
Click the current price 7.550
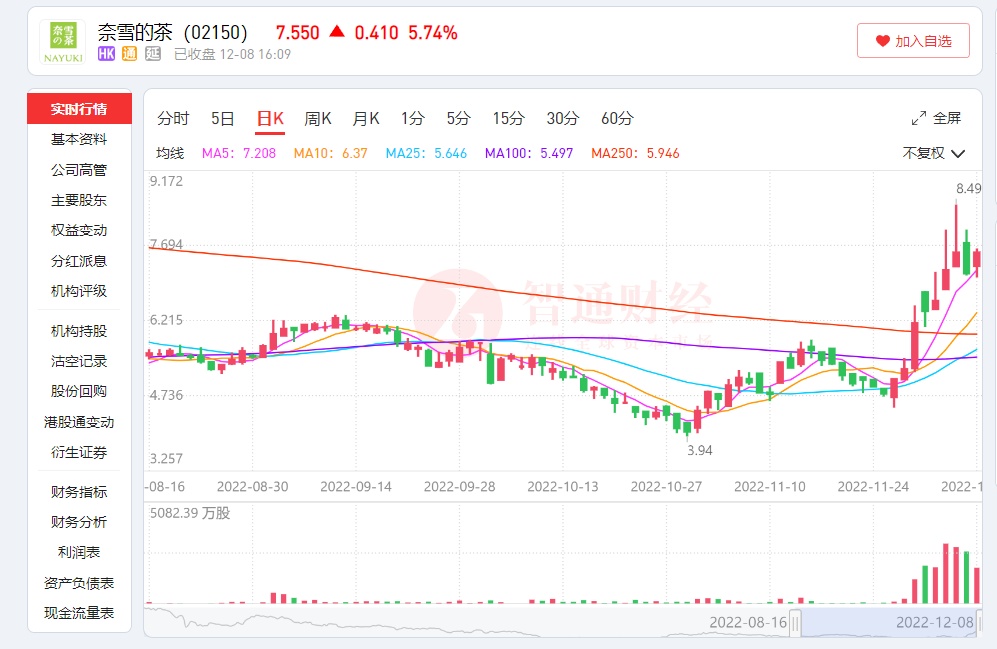click(x=298, y=32)
